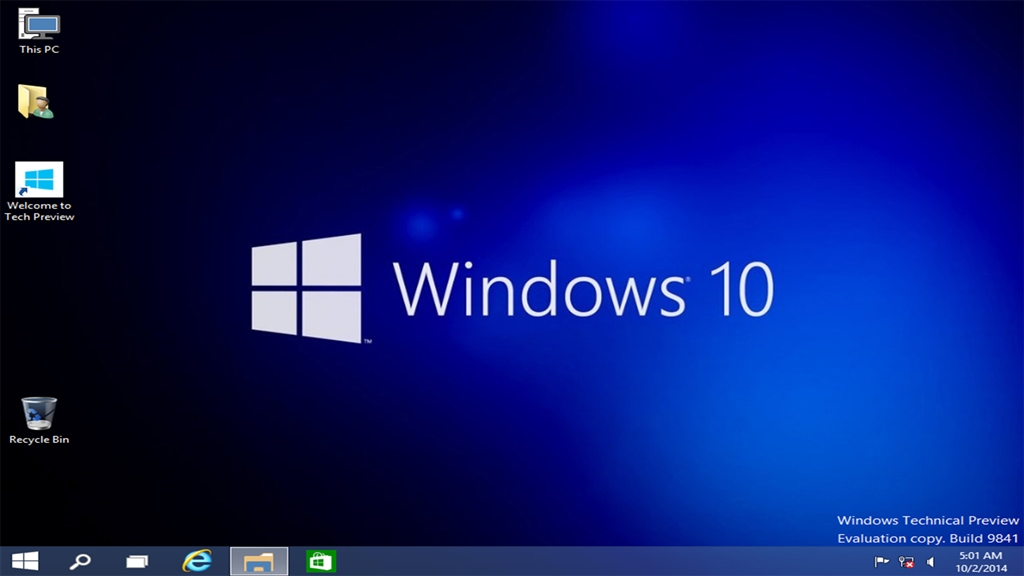Open the volume speaker tray icon
The width and height of the screenshot is (1024, 576).
930,562
